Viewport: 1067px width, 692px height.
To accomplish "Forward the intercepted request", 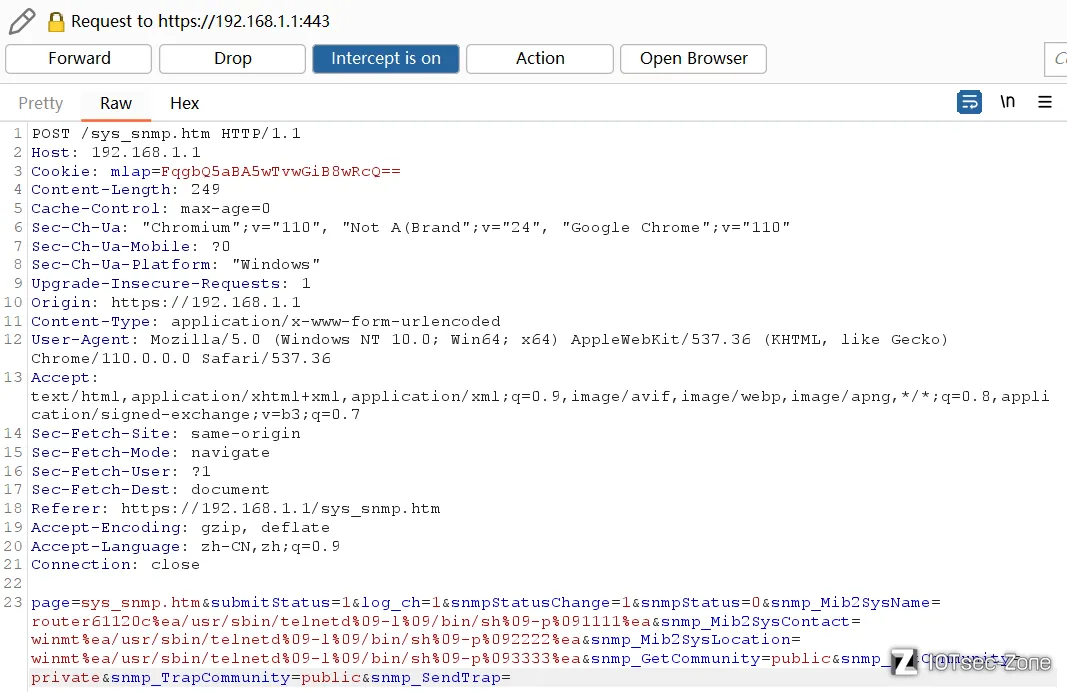I will pyautogui.click(x=78, y=59).
